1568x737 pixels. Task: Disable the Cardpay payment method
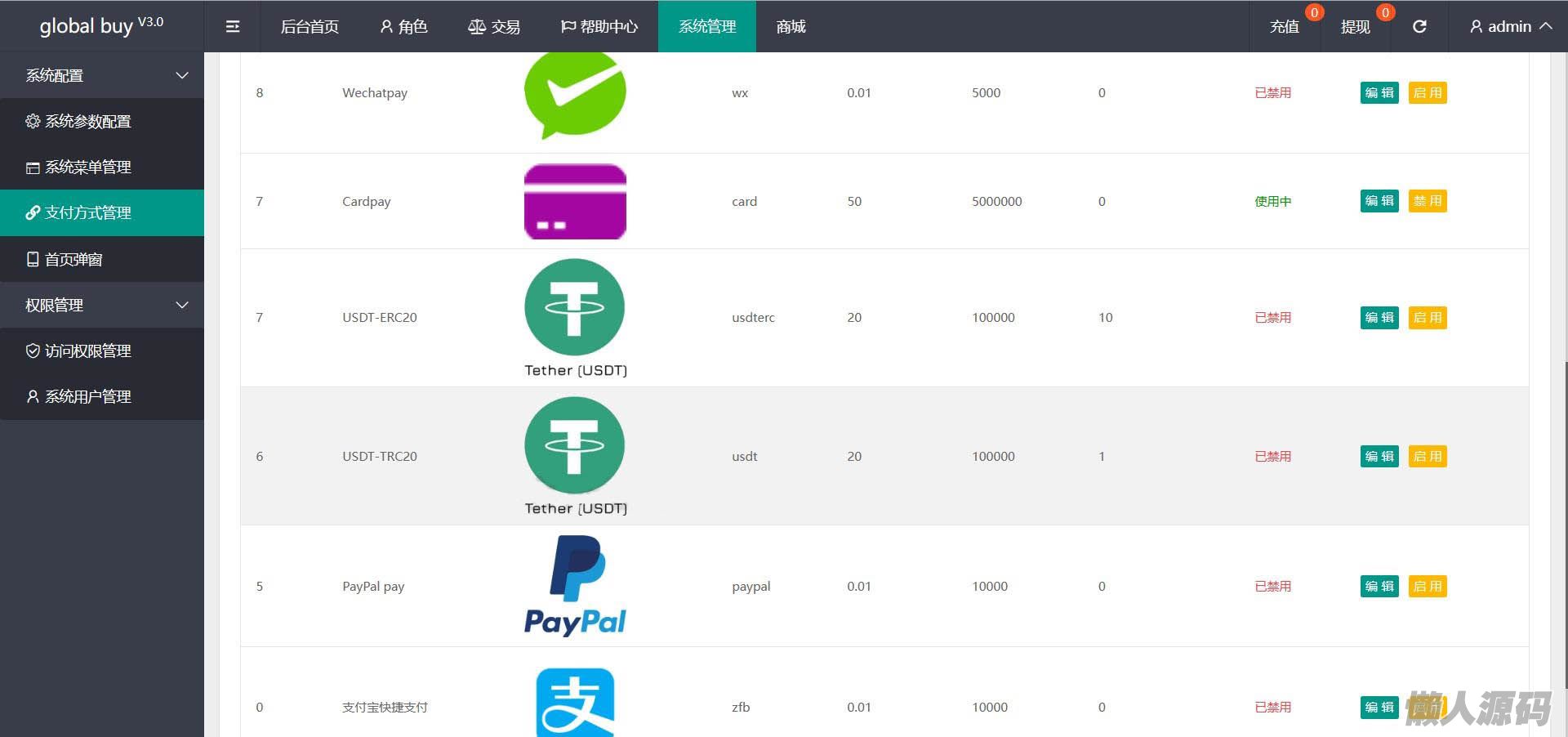pos(1428,201)
